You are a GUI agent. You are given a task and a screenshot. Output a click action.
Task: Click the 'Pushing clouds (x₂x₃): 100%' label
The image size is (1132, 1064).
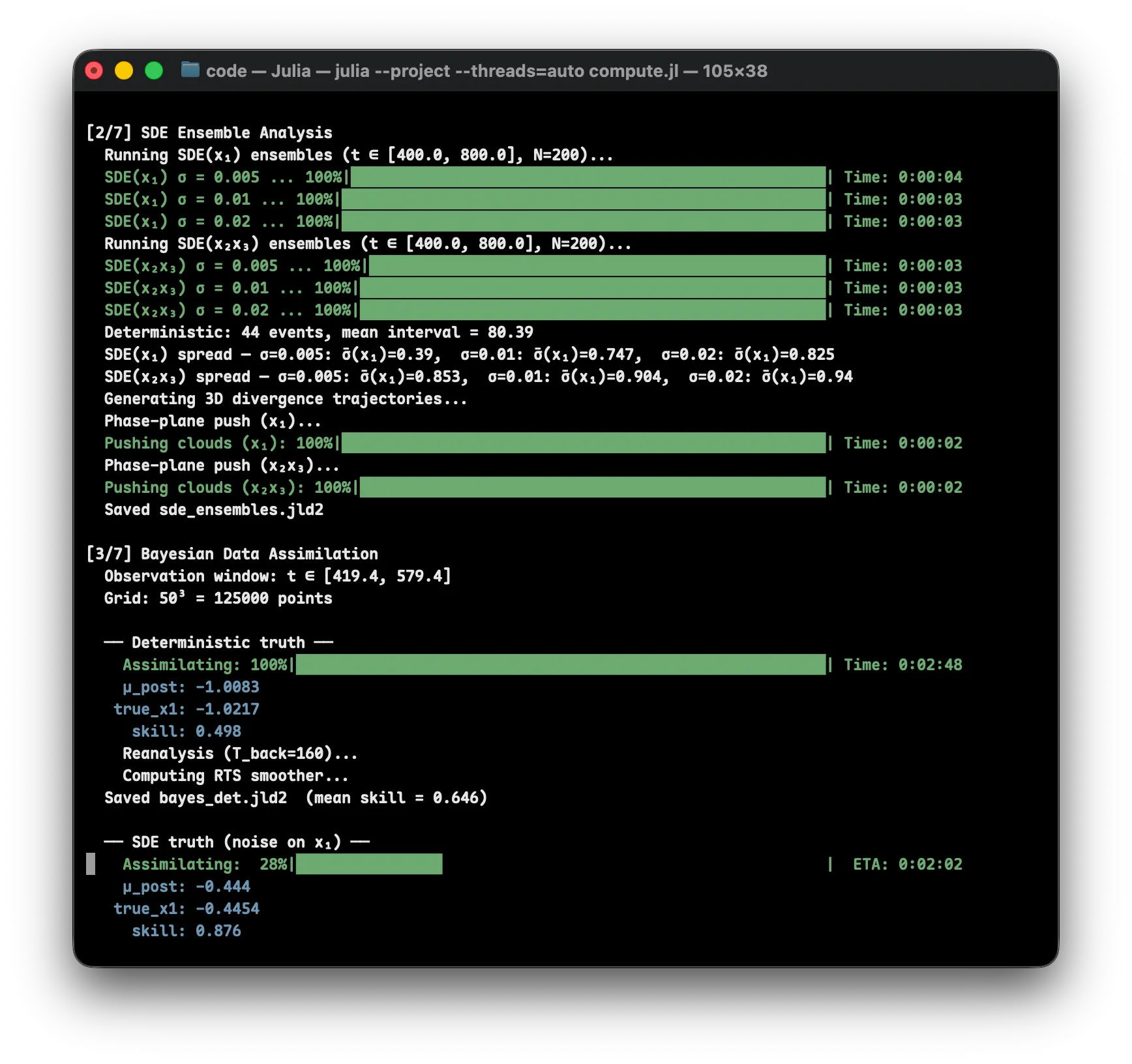(228, 488)
